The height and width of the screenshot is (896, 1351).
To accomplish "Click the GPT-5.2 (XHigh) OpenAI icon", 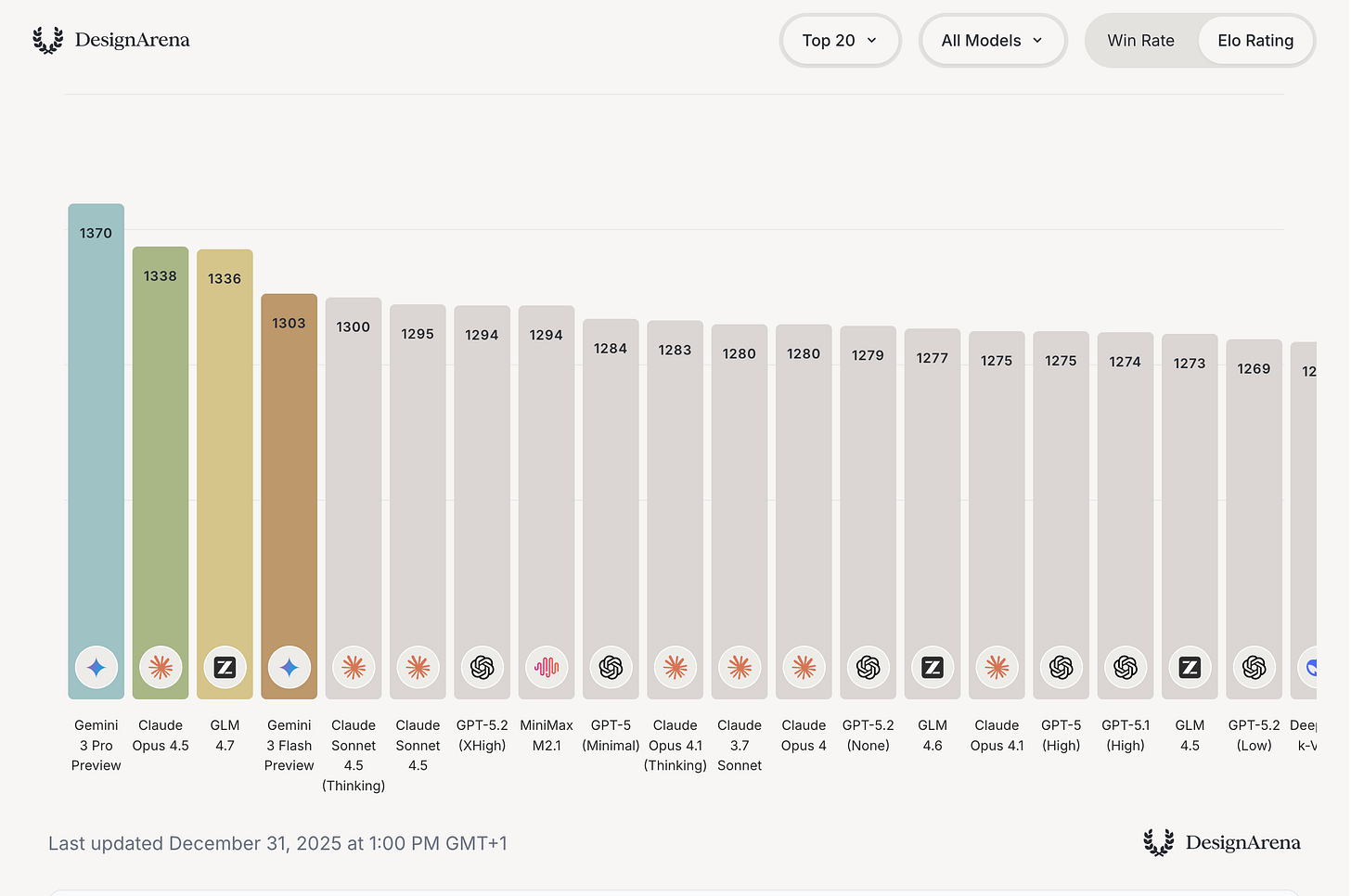I will point(482,667).
